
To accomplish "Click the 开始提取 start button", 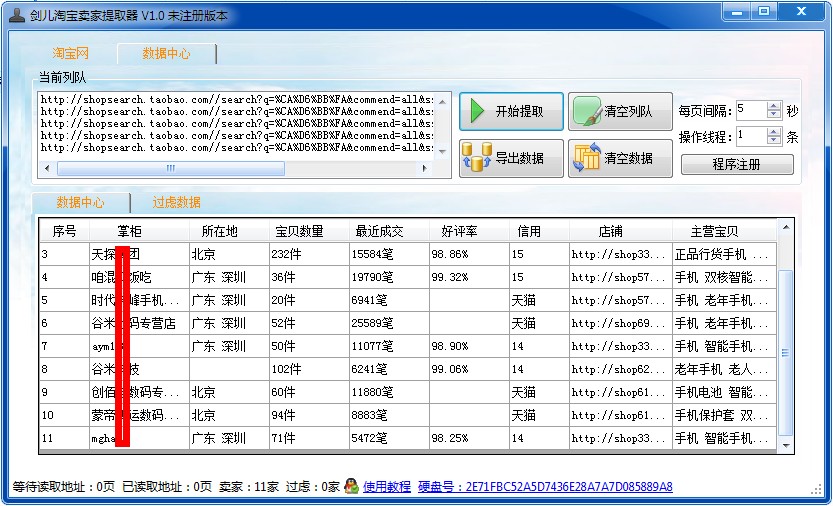I will (x=511, y=111).
